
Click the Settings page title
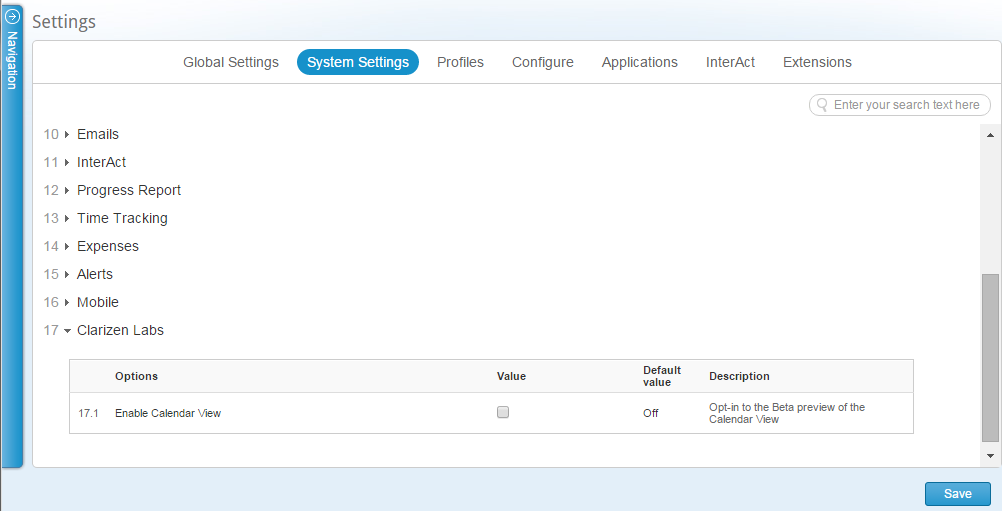(x=64, y=21)
